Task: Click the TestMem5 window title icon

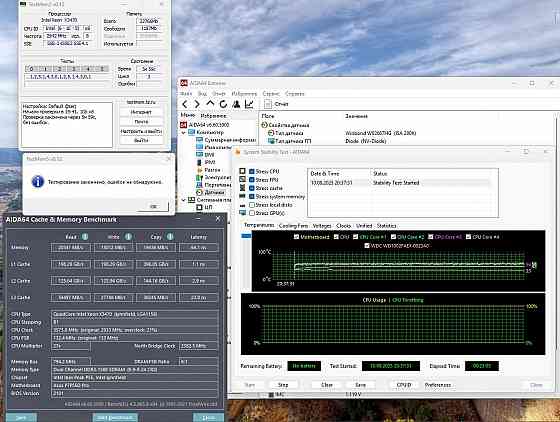Action: point(23,4)
